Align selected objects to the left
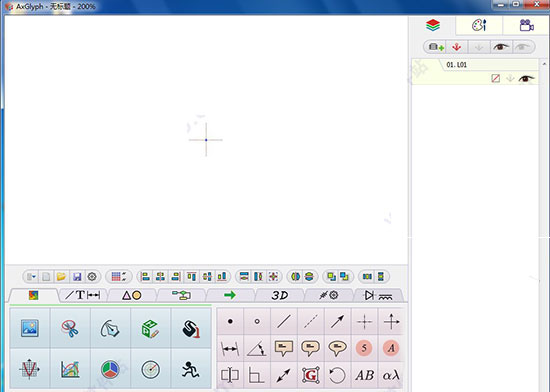This screenshot has width=550, height=392. click(145, 277)
